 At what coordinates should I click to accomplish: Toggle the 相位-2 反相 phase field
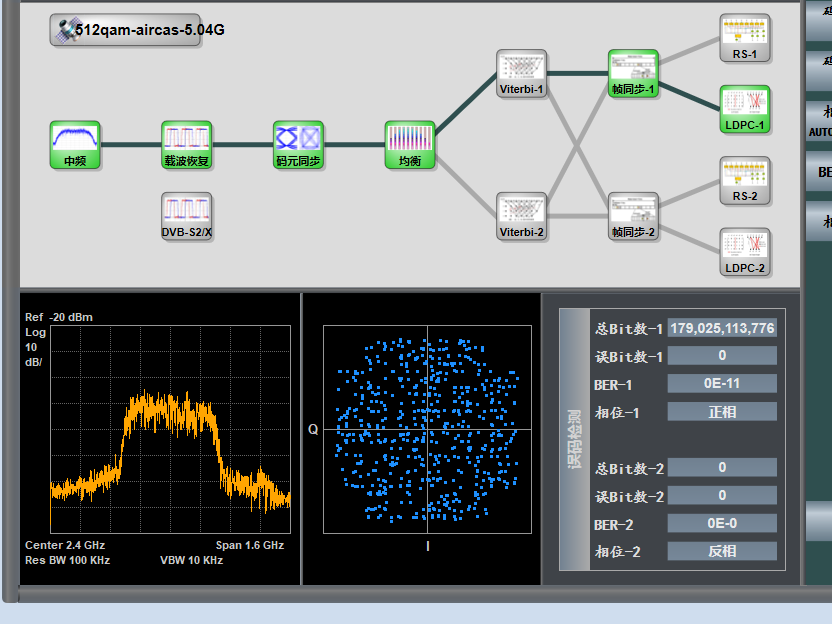(x=722, y=552)
